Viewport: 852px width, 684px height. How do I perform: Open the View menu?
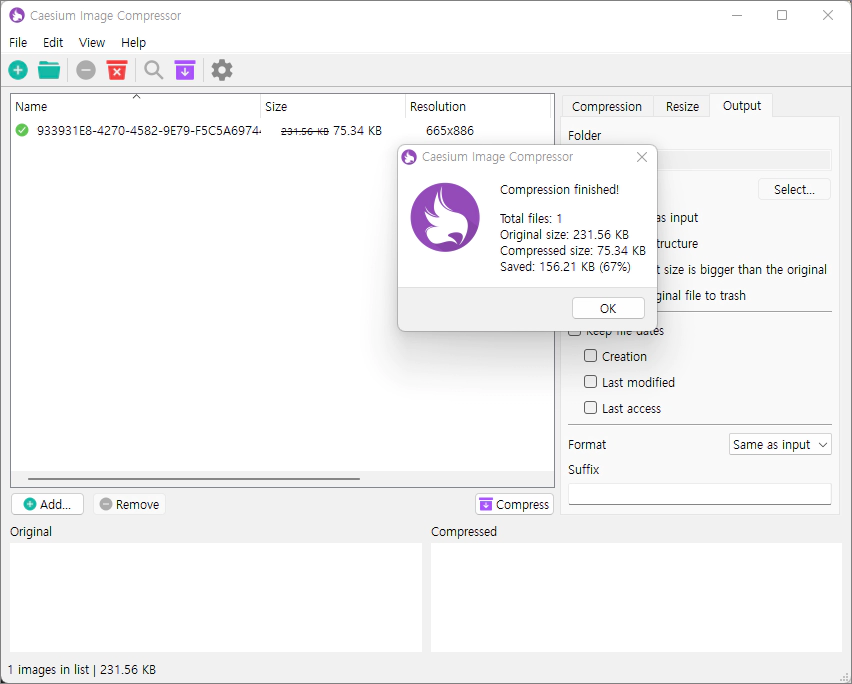(91, 42)
